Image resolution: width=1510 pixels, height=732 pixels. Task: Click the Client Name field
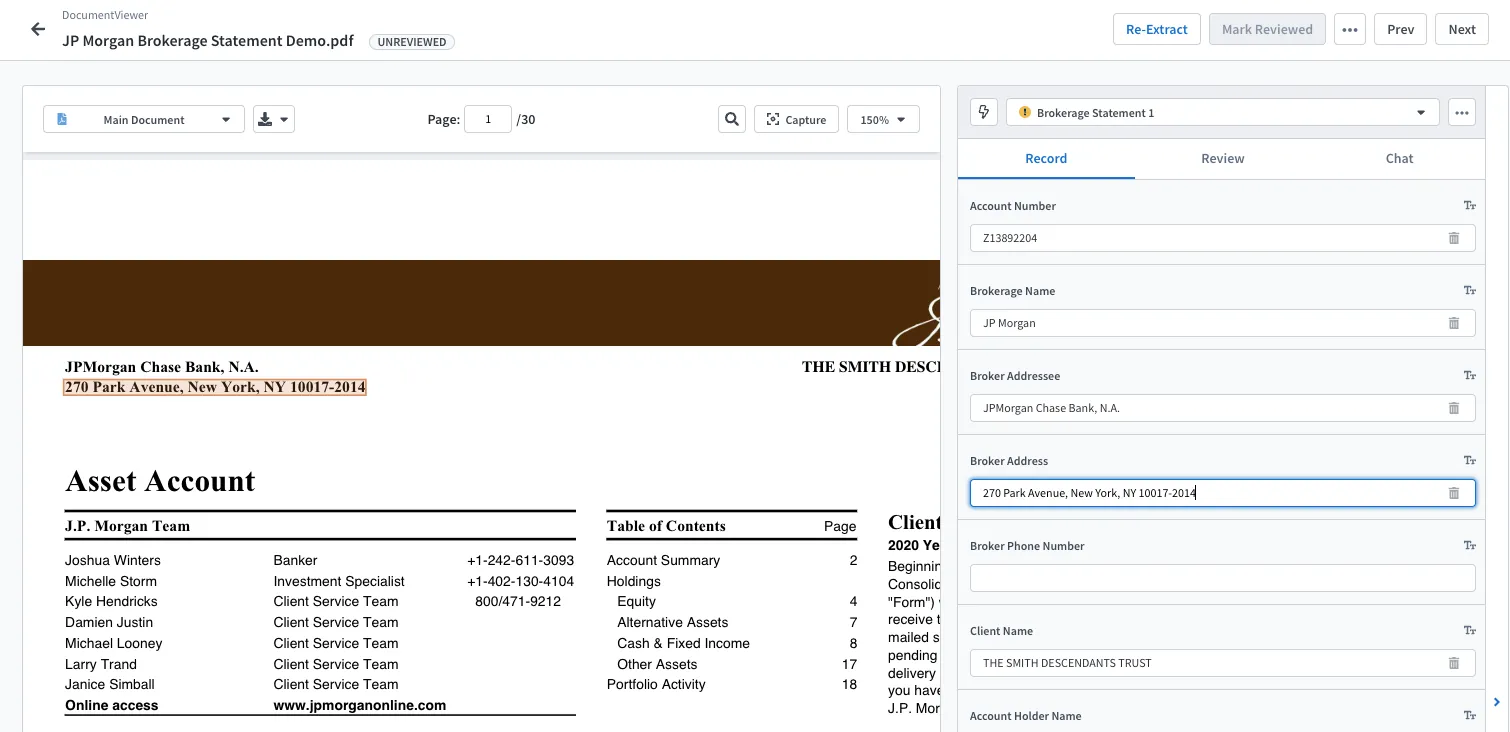pyautogui.click(x=1222, y=663)
